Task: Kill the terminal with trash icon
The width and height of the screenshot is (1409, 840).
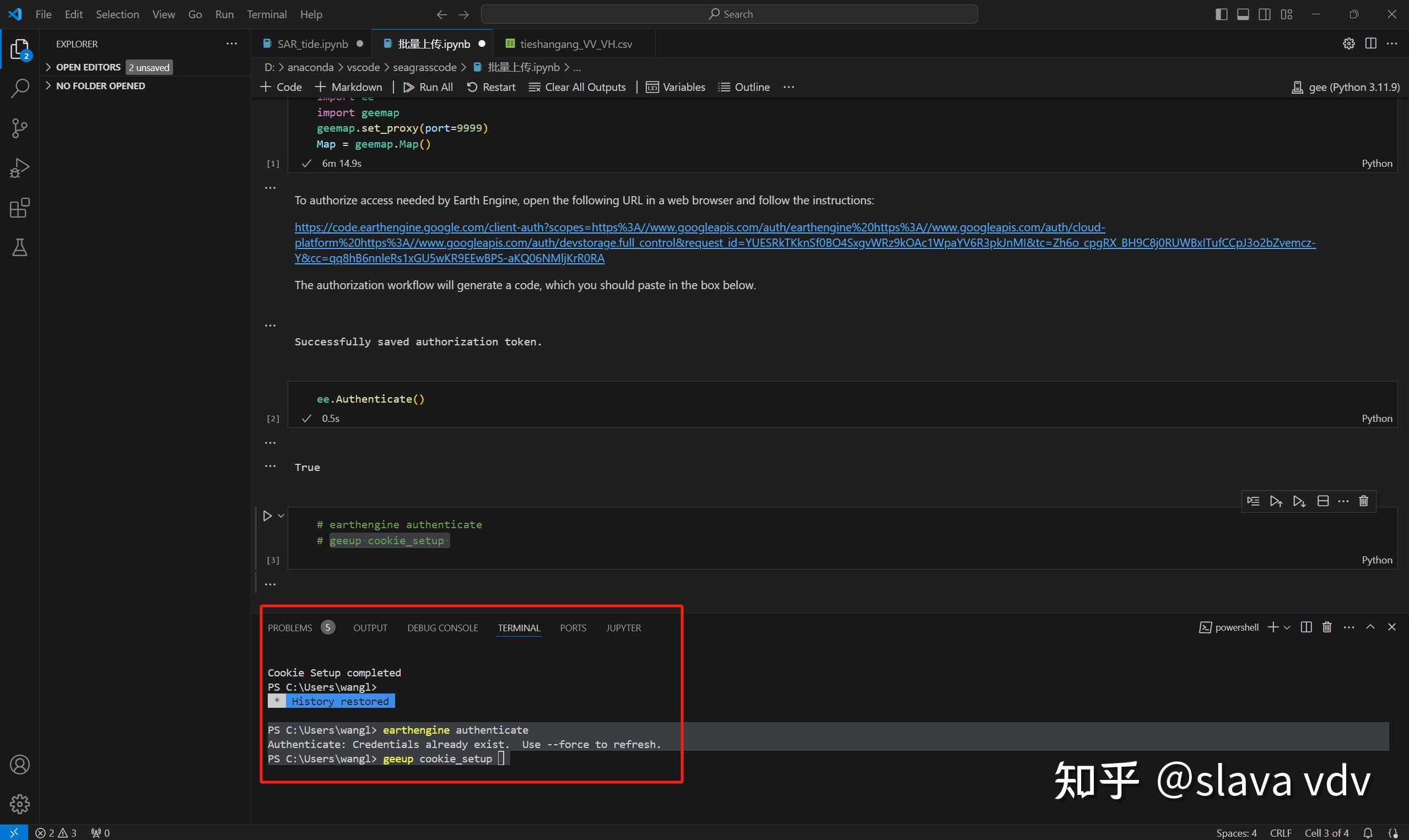Action: click(x=1327, y=627)
